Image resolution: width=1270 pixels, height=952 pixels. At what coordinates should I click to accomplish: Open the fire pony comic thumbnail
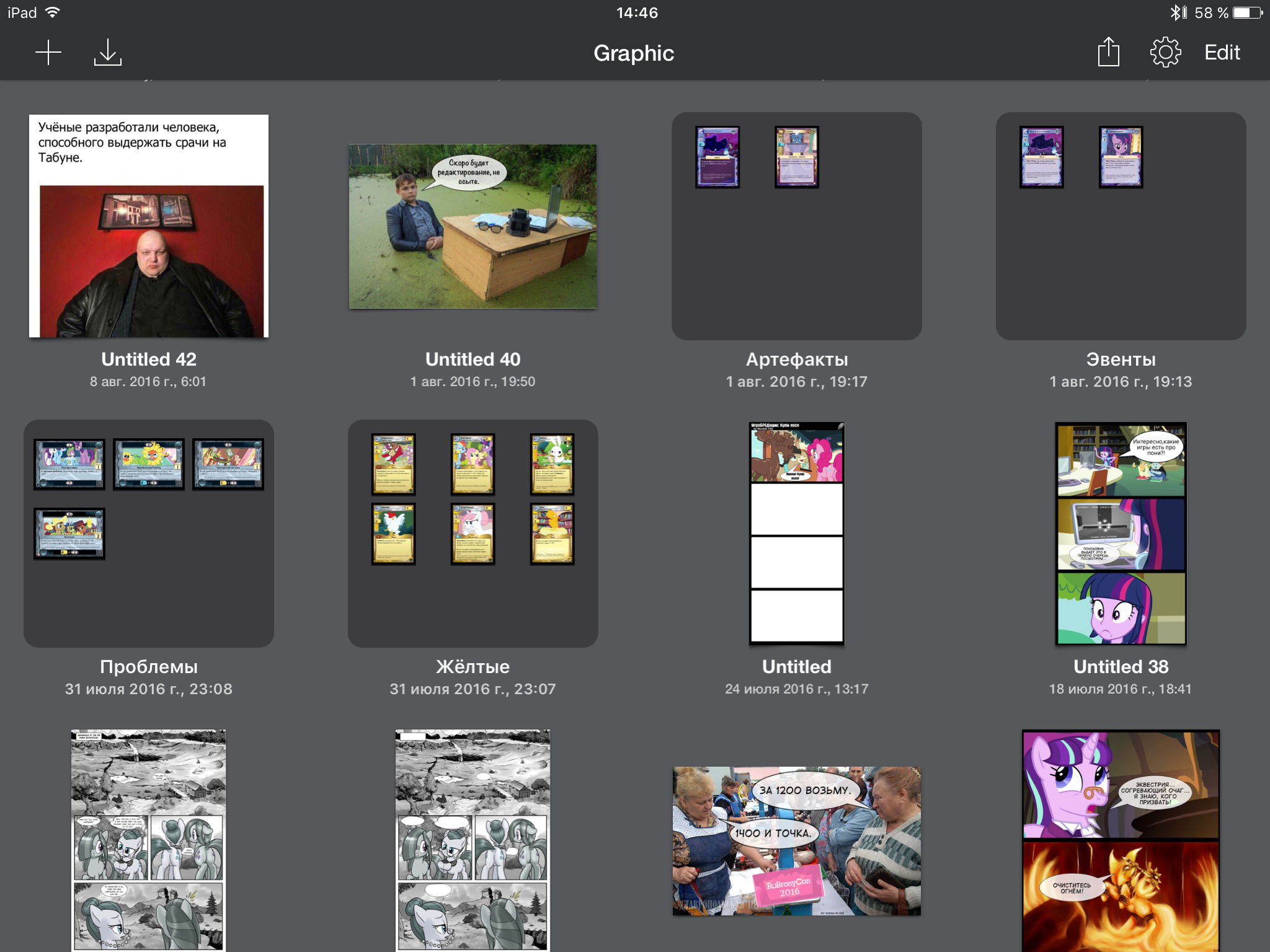[1121, 840]
